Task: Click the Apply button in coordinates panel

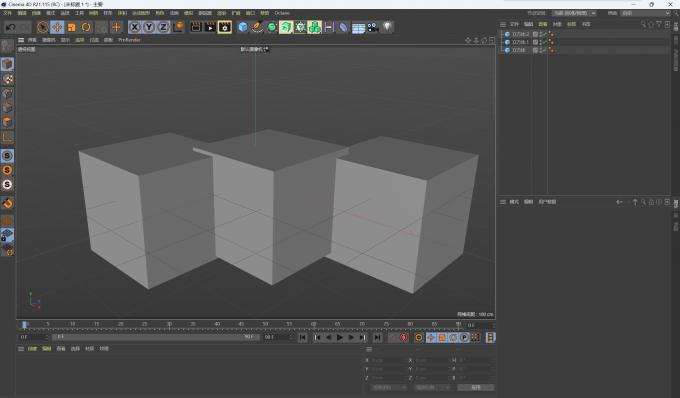Action: click(x=476, y=388)
